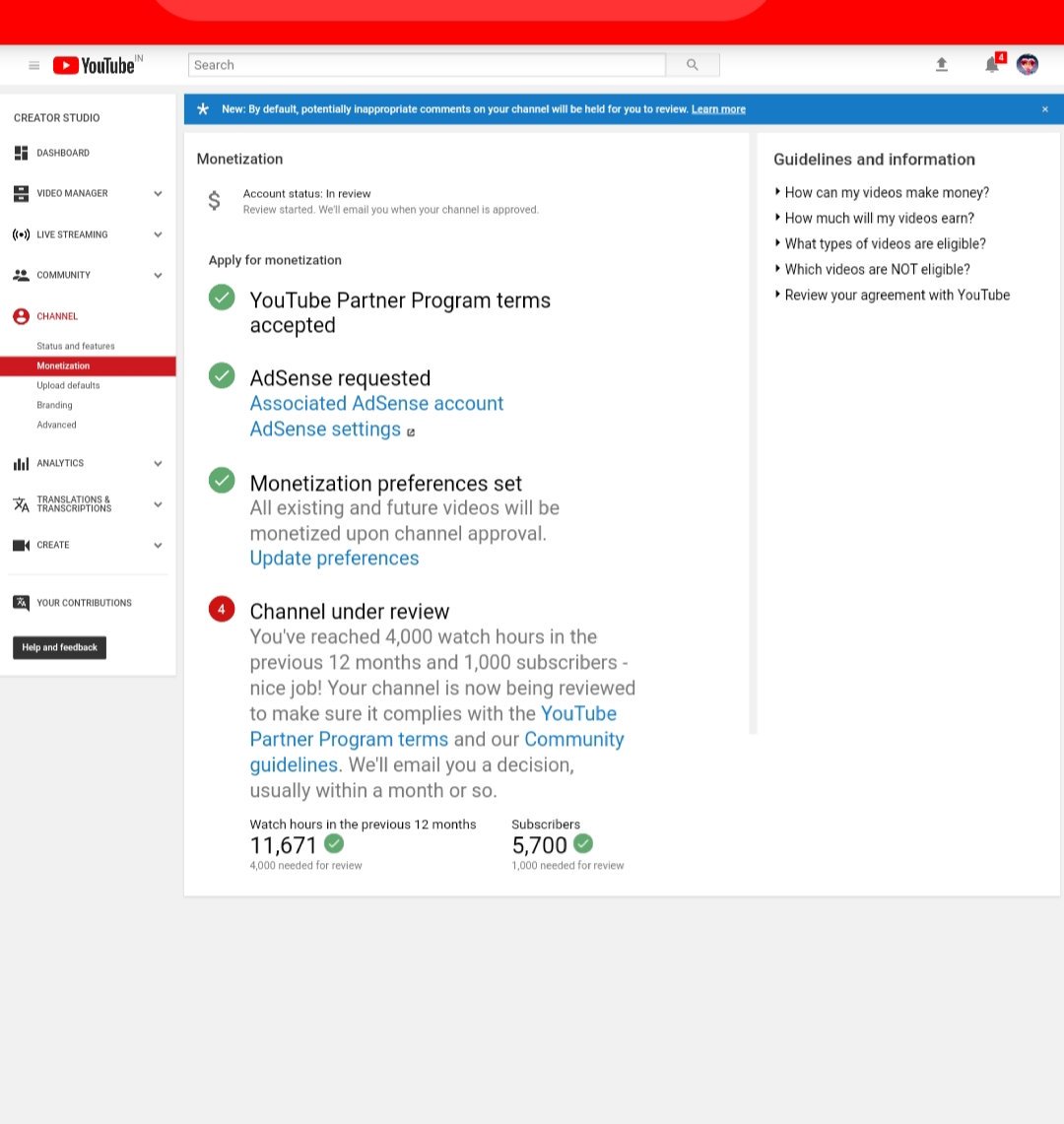Click checkmark beside AdSense requested

pos(222,375)
